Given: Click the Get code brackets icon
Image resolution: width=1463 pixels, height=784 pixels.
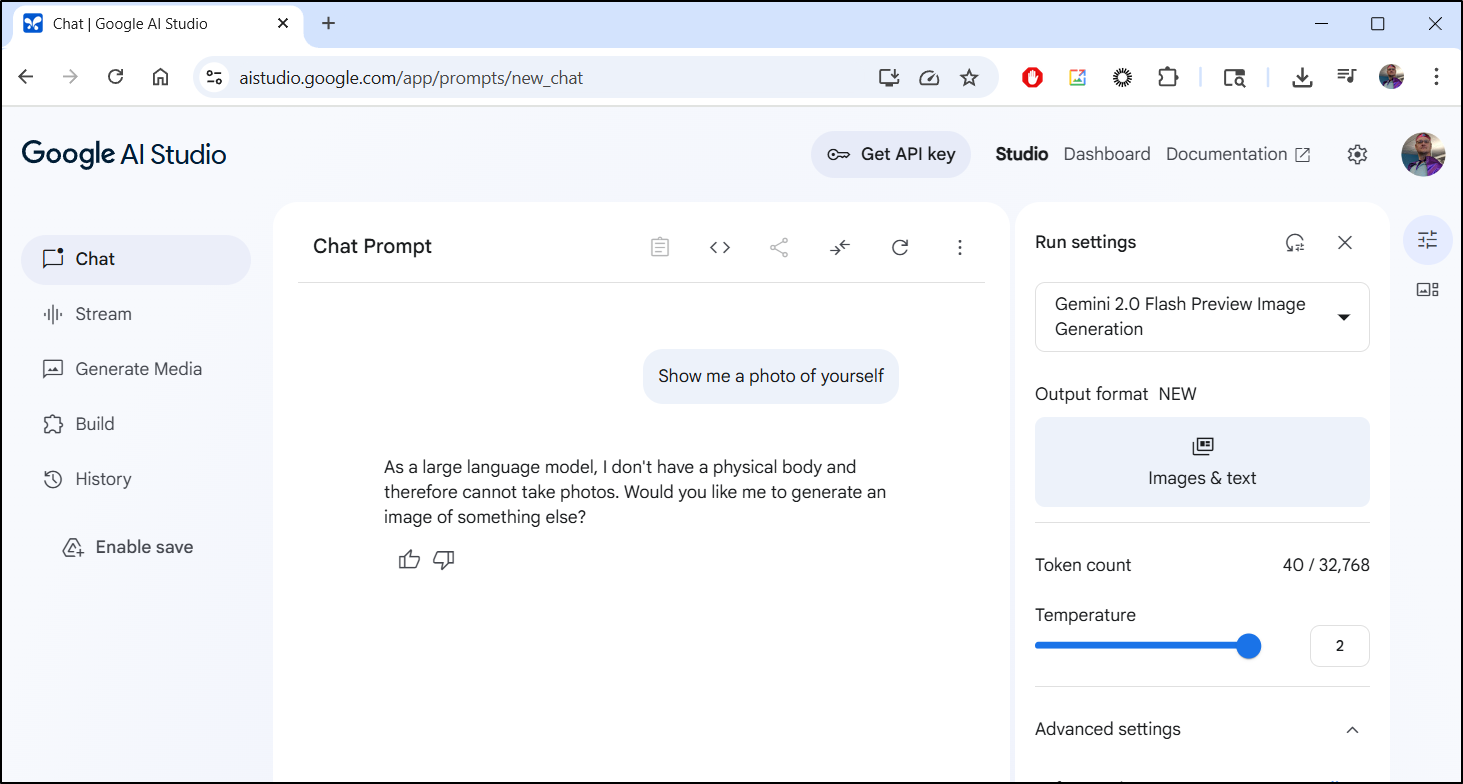Looking at the screenshot, I should point(720,247).
